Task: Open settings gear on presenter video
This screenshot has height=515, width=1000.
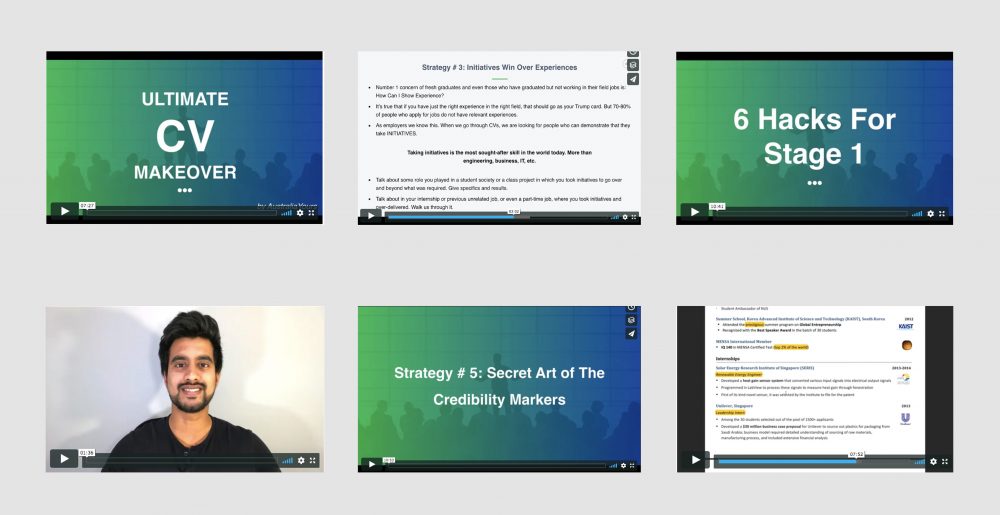Action: 301,460
